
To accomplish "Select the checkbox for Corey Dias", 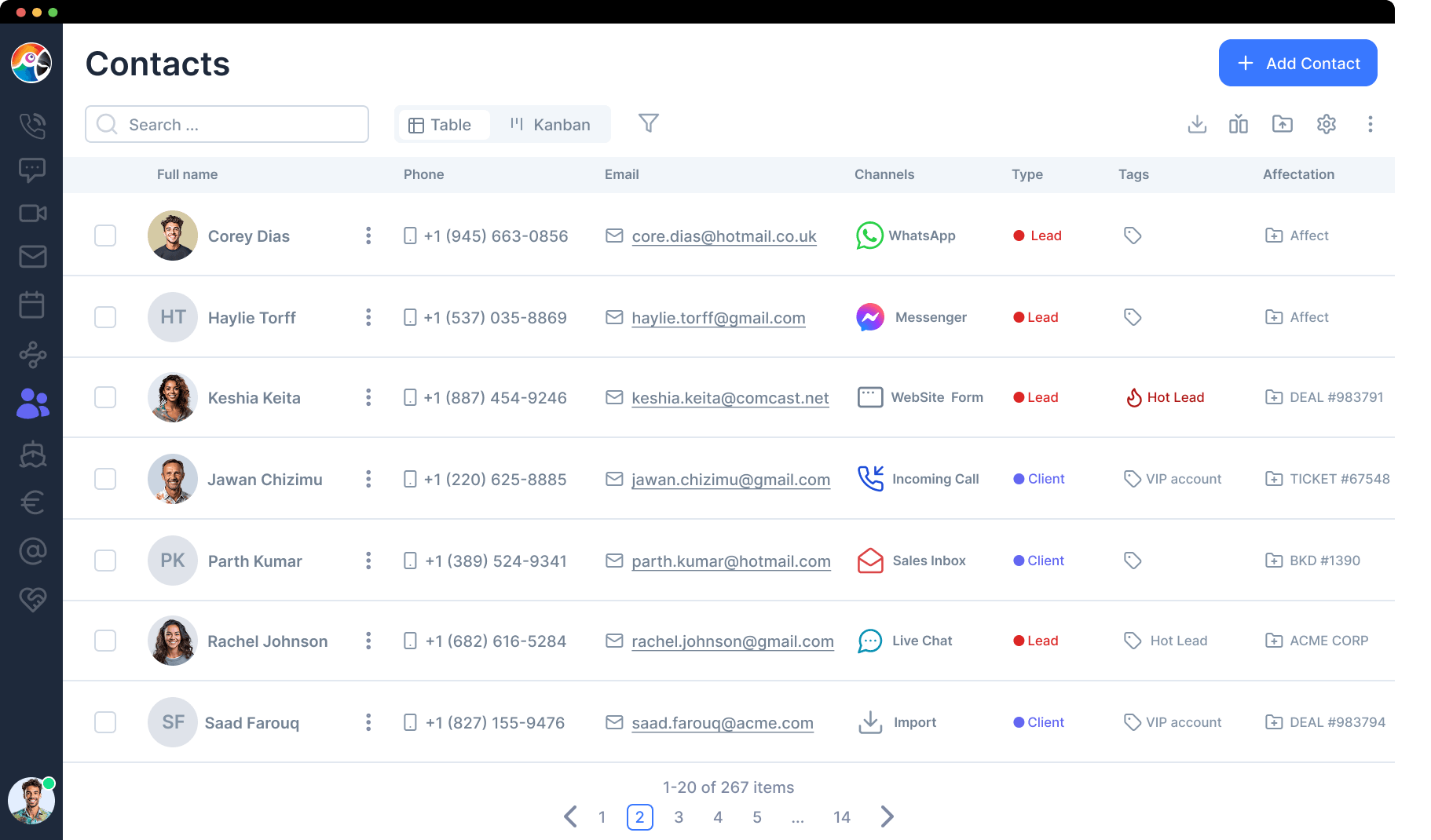I will tap(105, 236).
